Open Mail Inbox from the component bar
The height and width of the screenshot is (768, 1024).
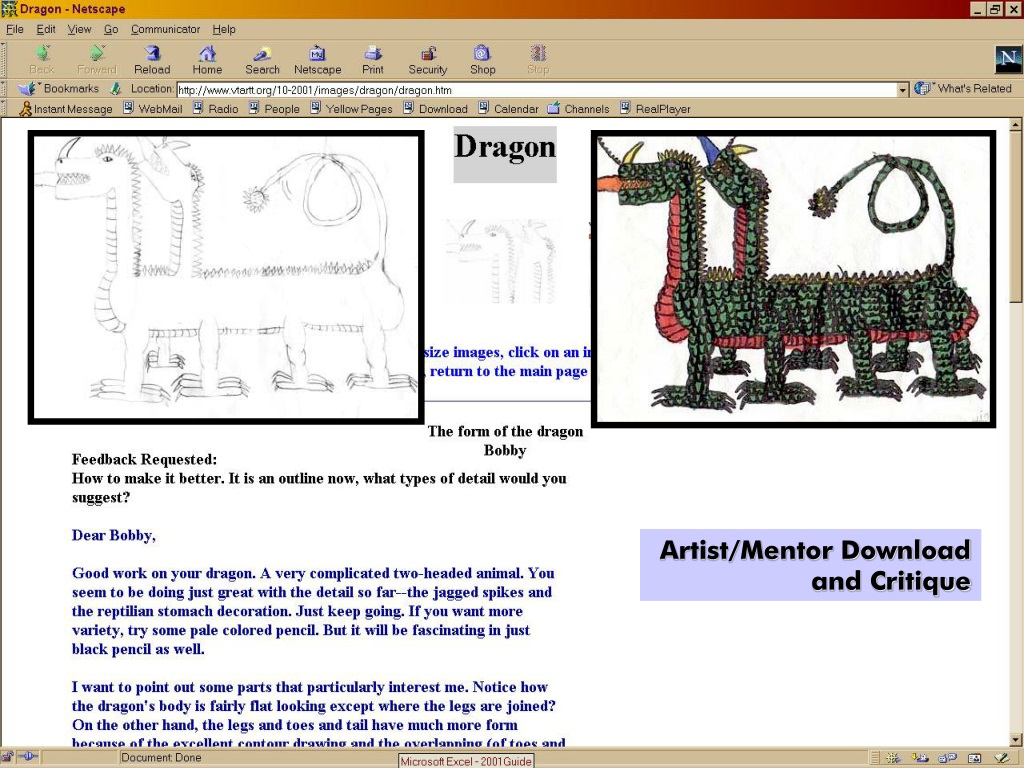920,758
